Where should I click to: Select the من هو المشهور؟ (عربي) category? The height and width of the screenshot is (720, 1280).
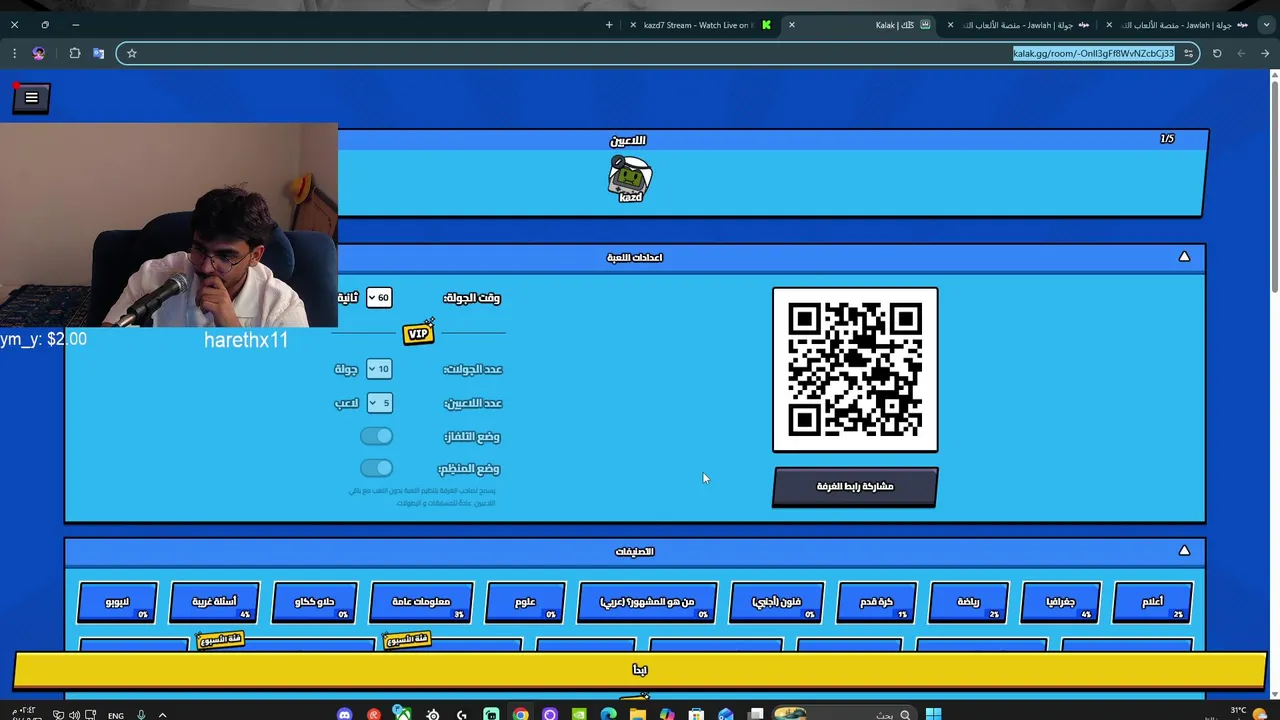coord(648,602)
